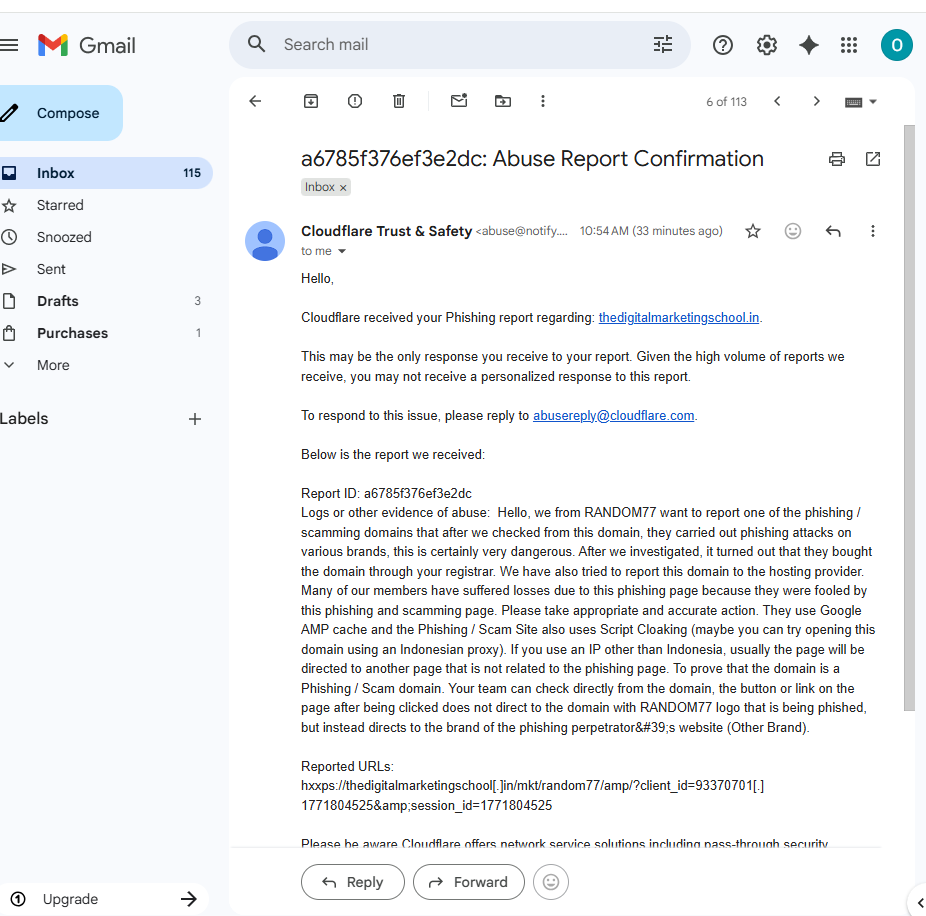Screen dimensions: 926x916
Task: Show side panel chevron
Action: tap(920, 903)
